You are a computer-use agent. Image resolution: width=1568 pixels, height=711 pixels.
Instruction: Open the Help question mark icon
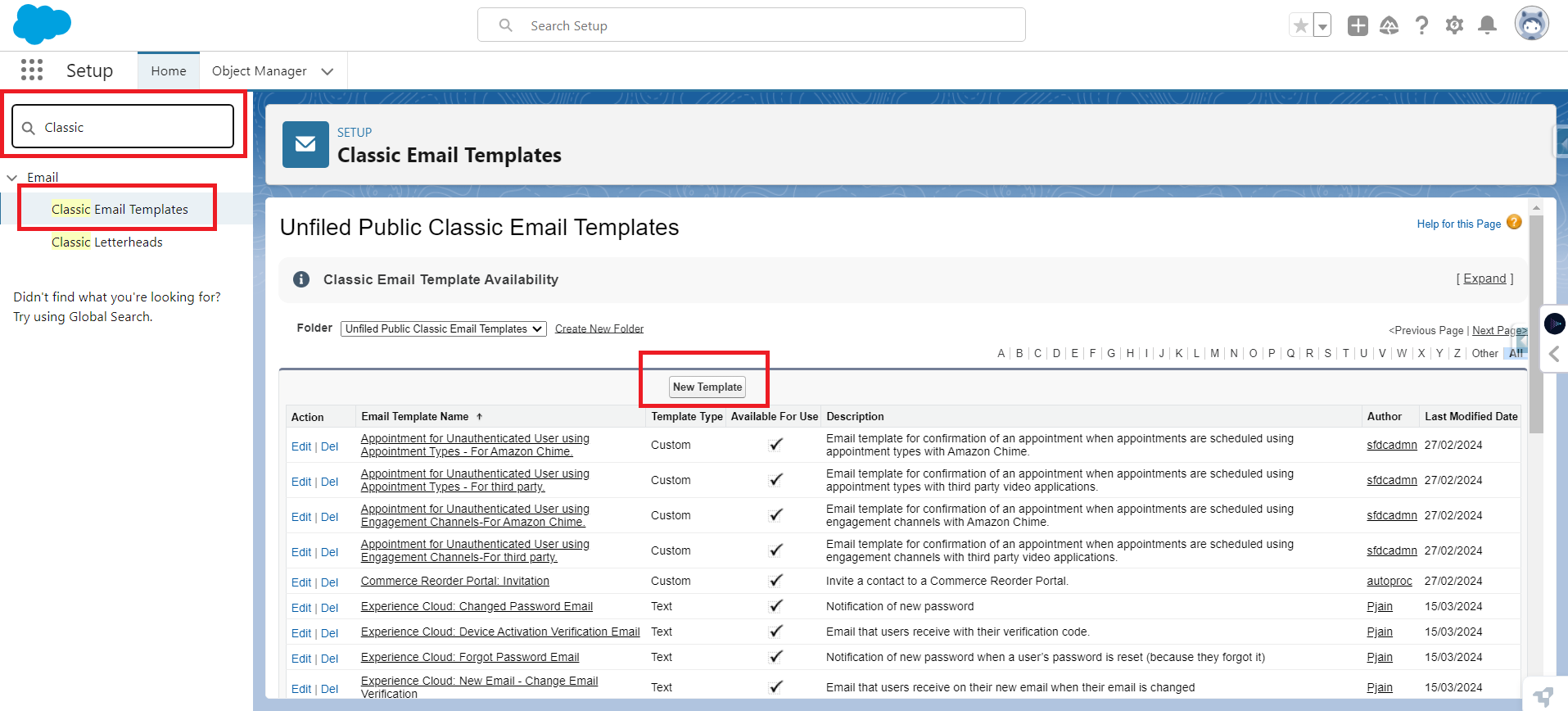tap(1422, 25)
